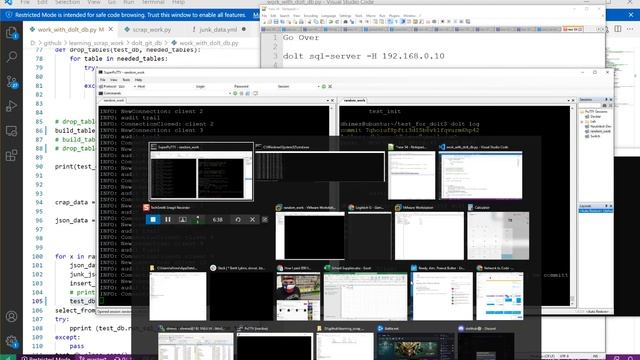Click learning_scrap_work in the VS Code breadcrumb
The width and height of the screenshot is (640, 360).
[96, 43]
